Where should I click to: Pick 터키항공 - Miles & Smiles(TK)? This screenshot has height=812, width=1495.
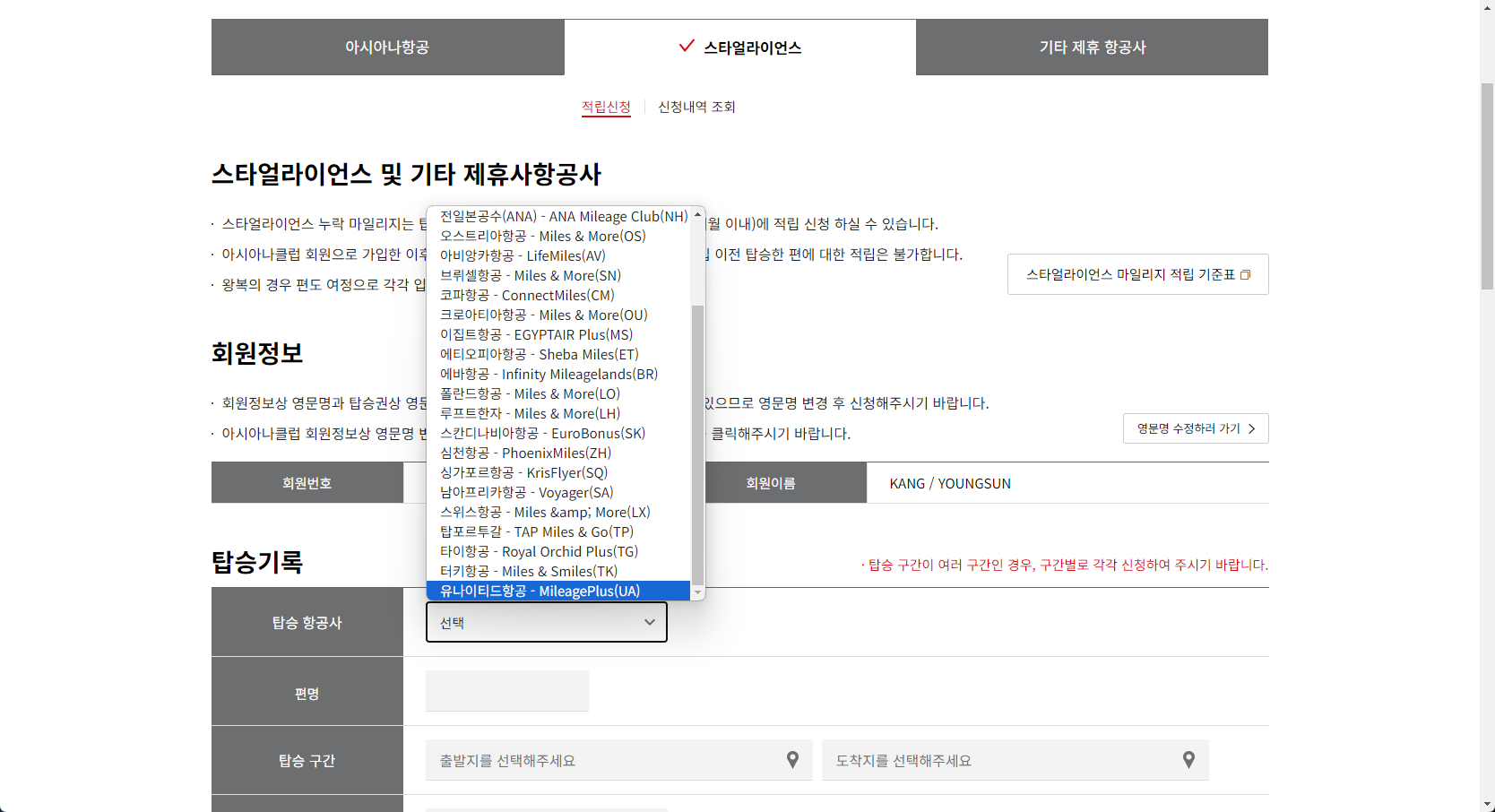[558, 571]
